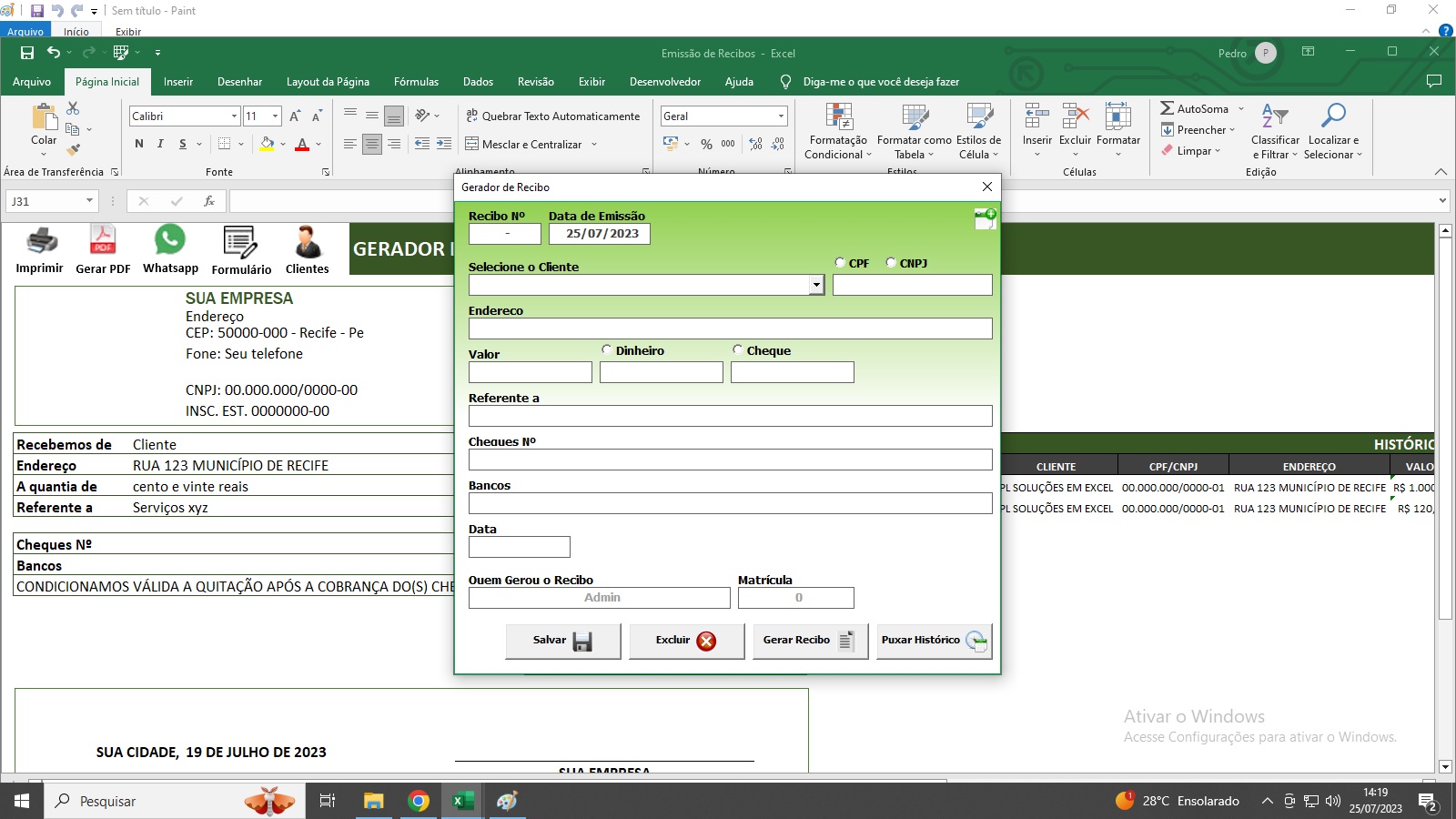Click the Formulário icon
This screenshot has width=1456, height=819.
pos(240,243)
